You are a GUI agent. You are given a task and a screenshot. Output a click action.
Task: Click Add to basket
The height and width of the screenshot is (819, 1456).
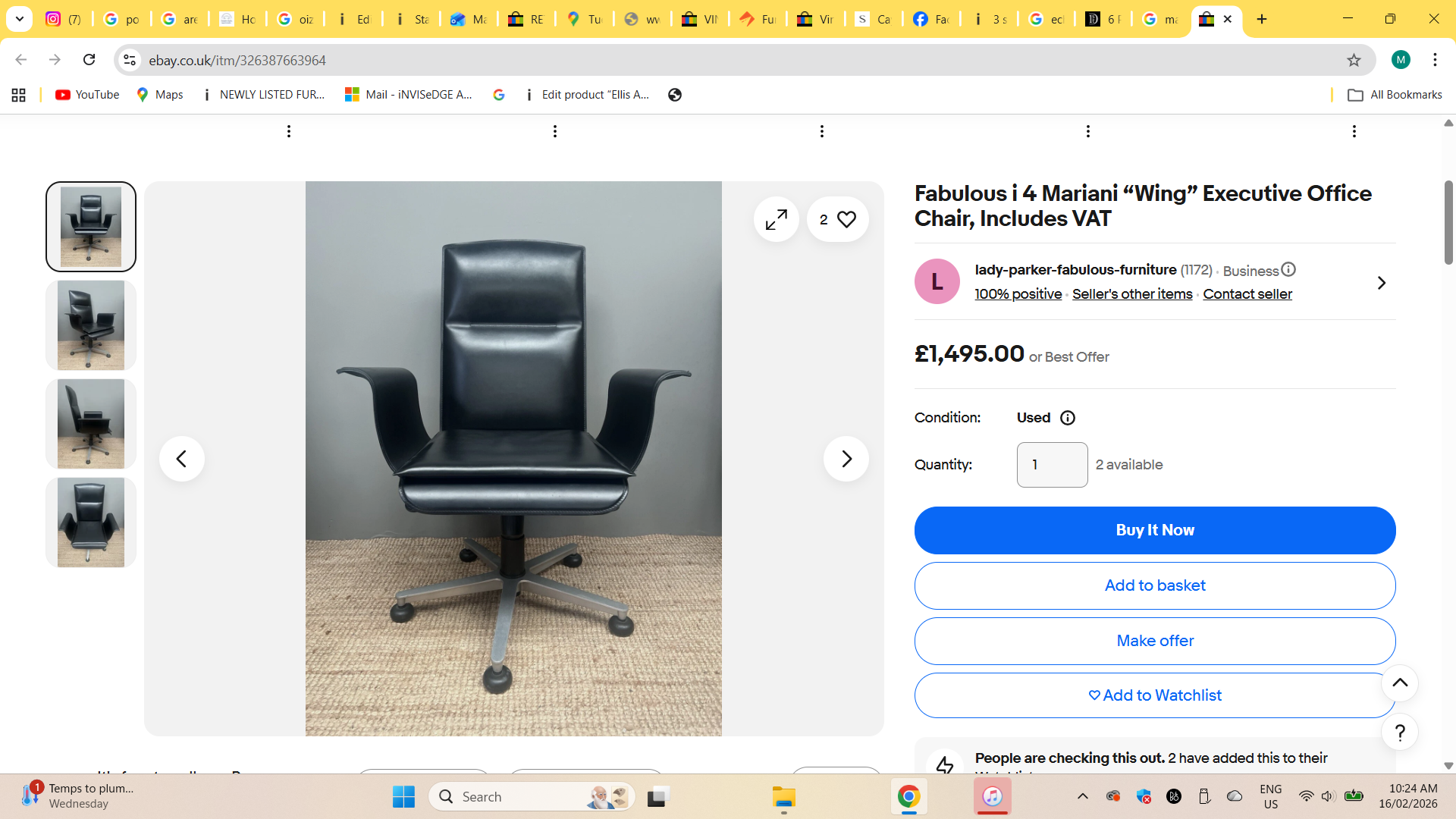[x=1155, y=585]
